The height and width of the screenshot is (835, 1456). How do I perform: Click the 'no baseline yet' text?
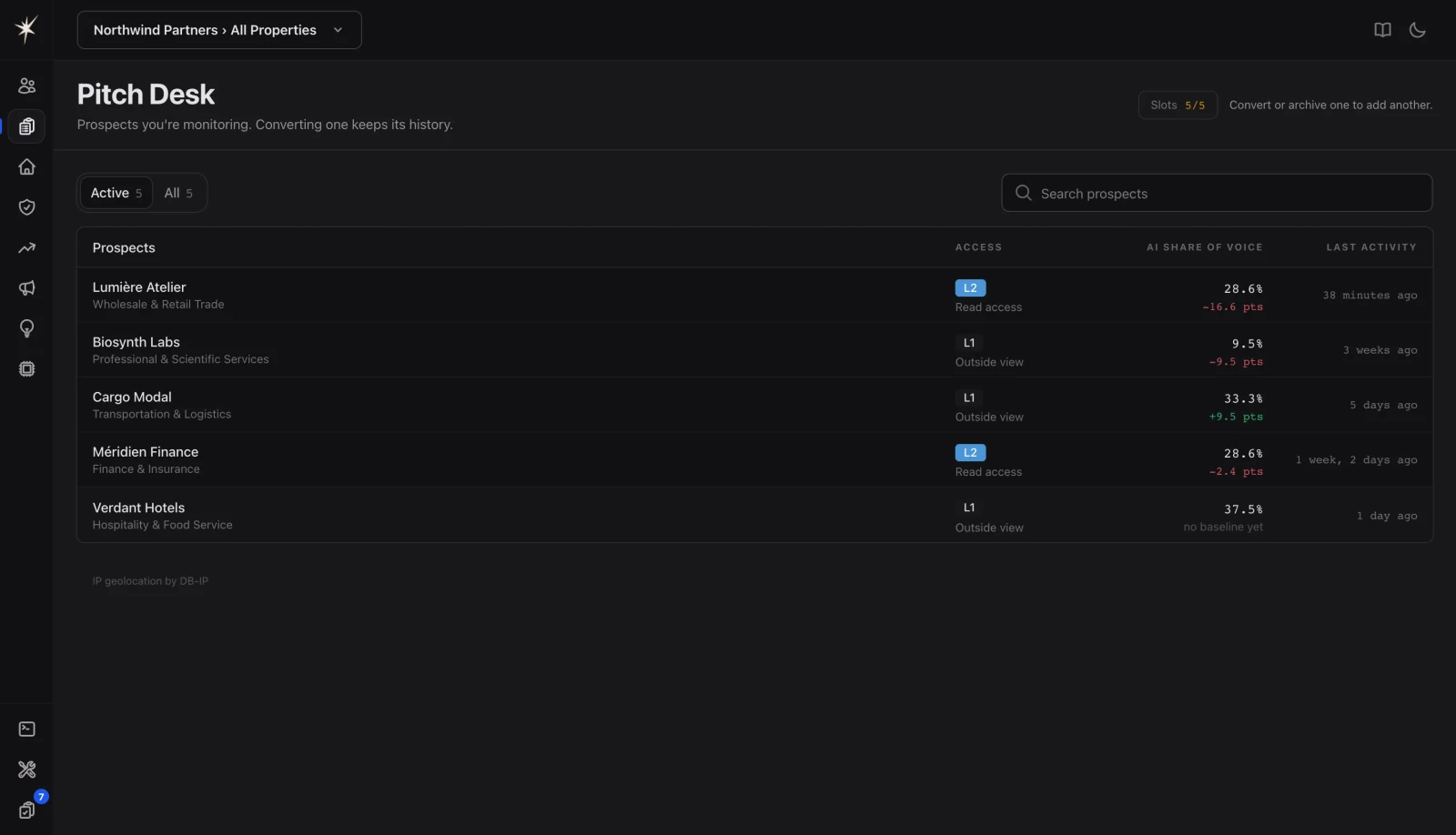[x=1223, y=527]
